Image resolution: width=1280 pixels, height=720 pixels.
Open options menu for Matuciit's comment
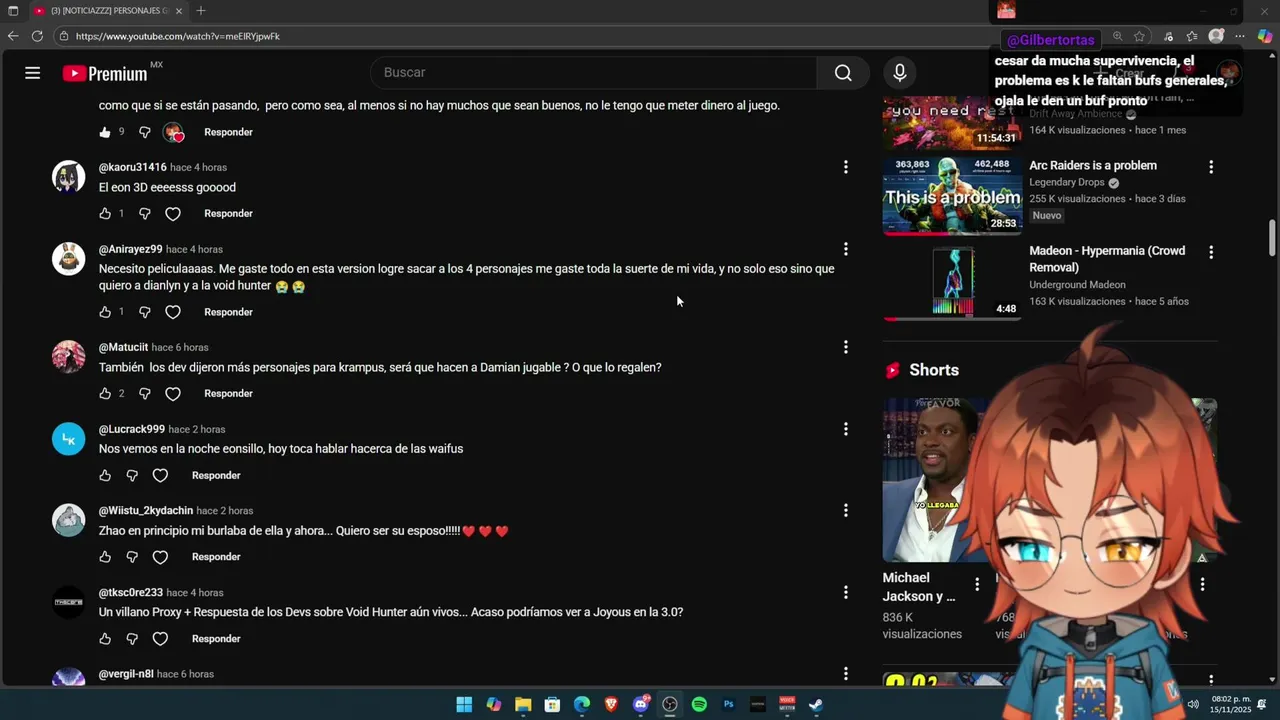coord(846,347)
